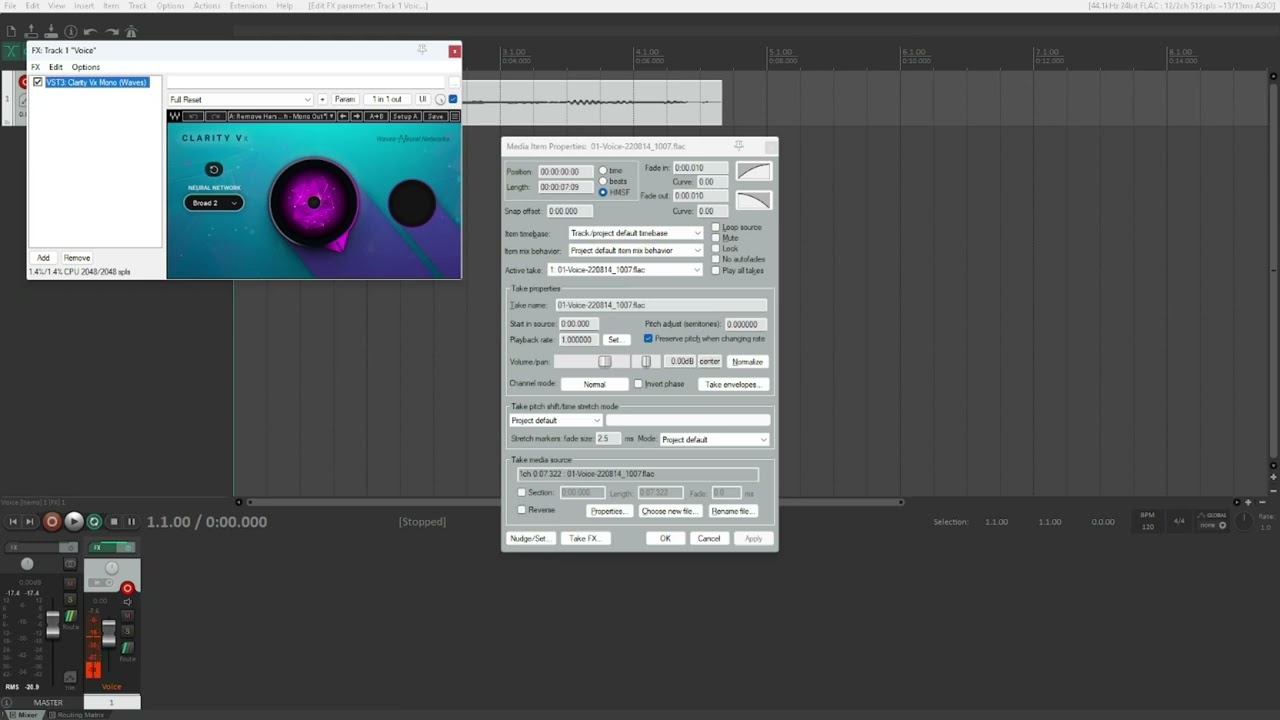1280x720 pixels.
Task: Open the FX menu in FX window
Action: [x=35, y=67]
